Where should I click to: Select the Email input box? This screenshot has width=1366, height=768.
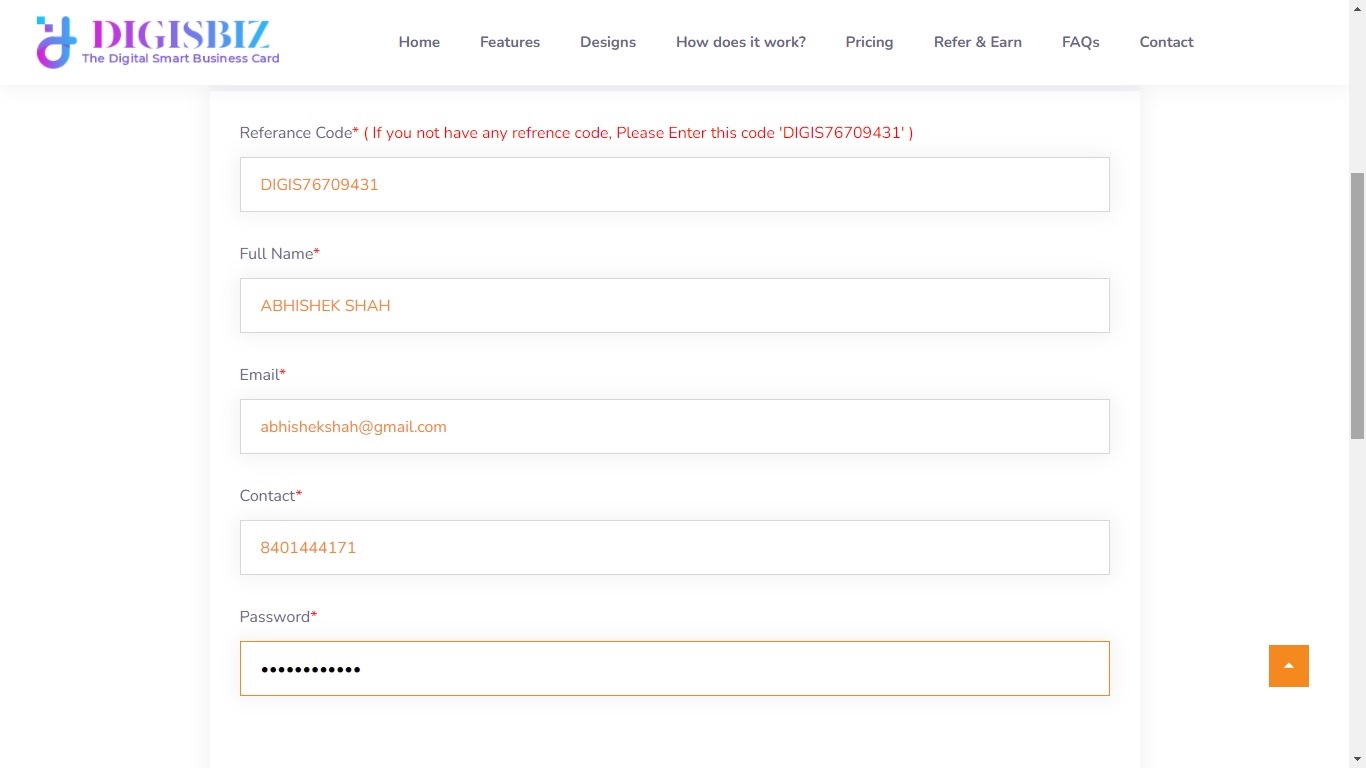click(x=674, y=427)
